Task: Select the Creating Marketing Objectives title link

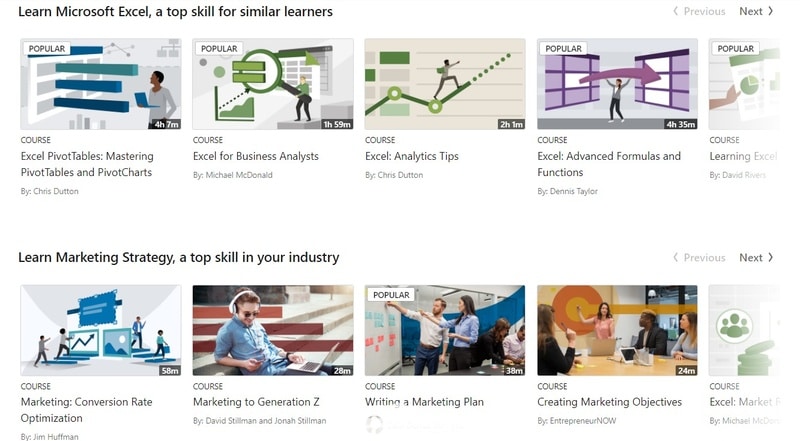Action: pos(609,402)
